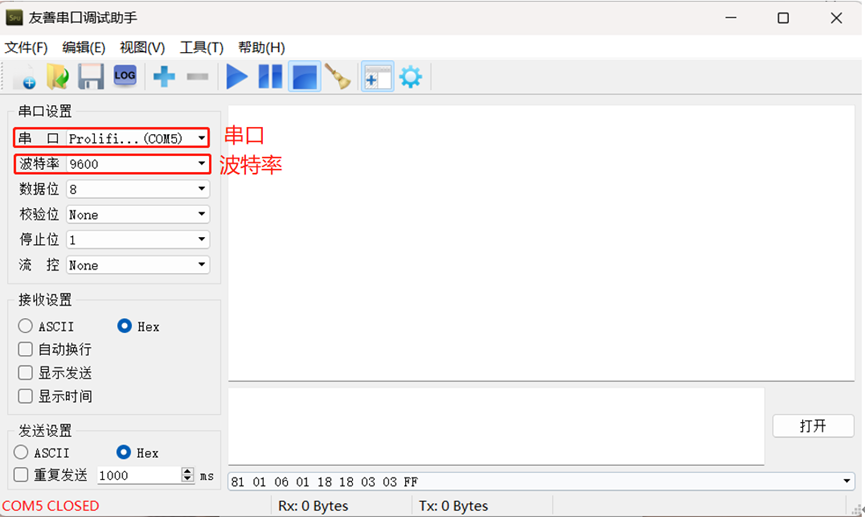The width and height of the screenshot is (865, 517).
Task: Click the blue plus toolbar icon
Action: click(x=164, y=76)
